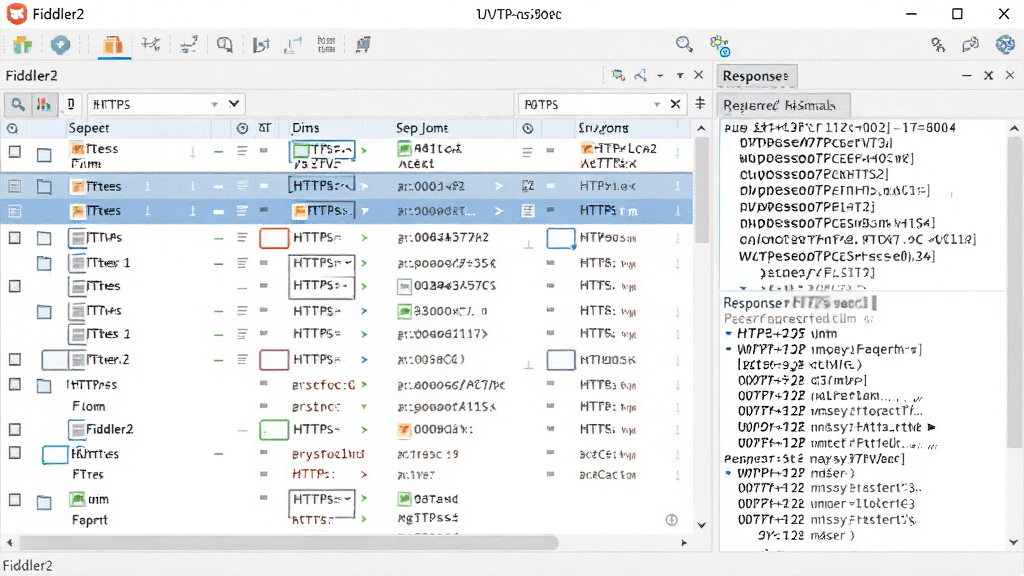Image resolution: width=1024 pixels, height=576 pixels.
Task: Switch to the Response tab
Action: (756, 76)
